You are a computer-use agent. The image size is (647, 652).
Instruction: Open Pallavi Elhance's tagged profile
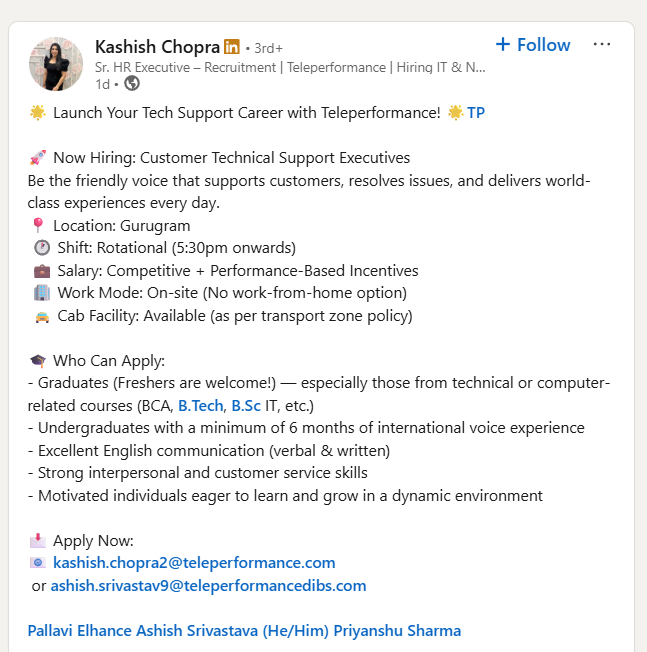(x=84, y=631)
